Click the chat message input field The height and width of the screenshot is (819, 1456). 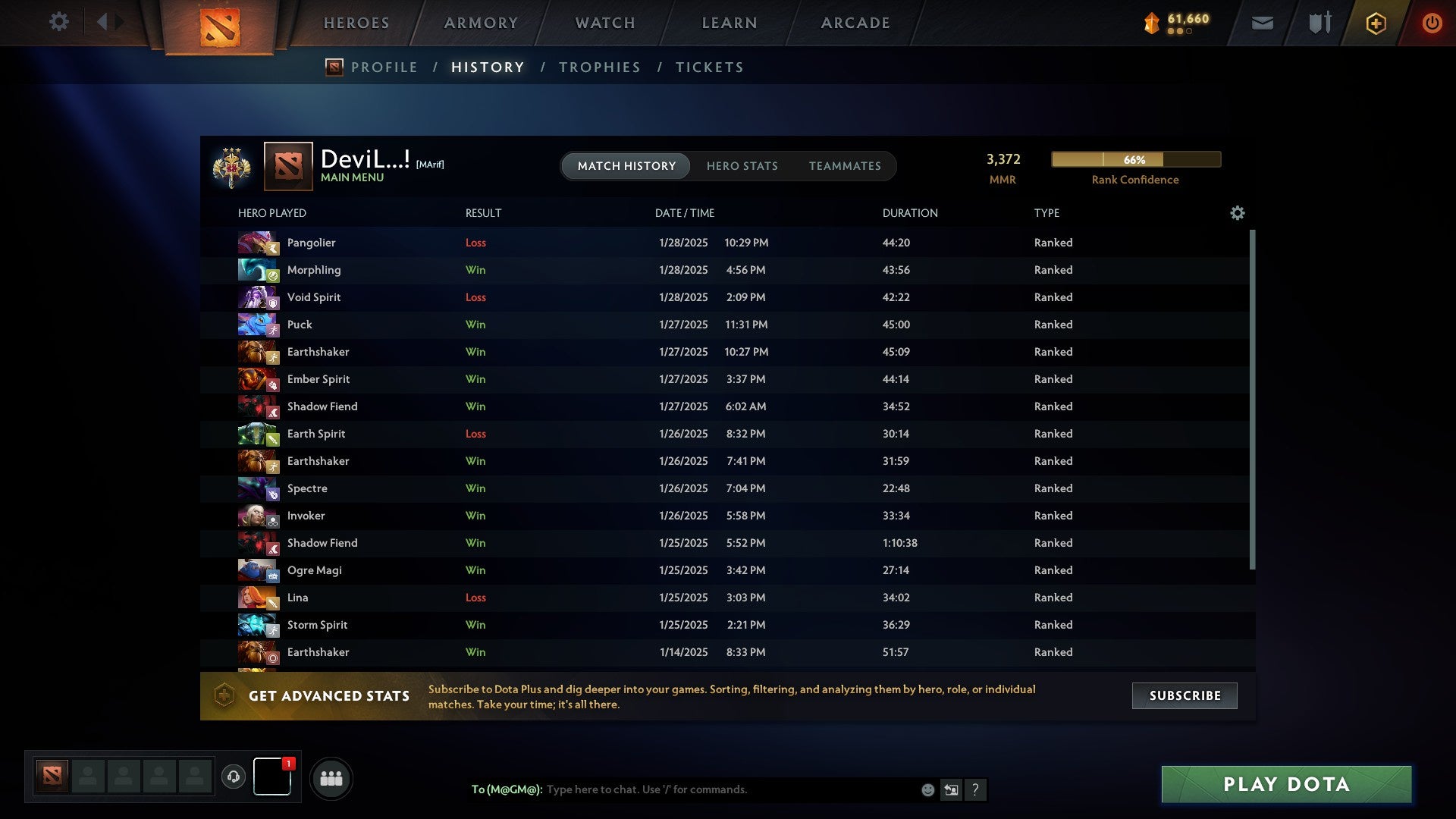728,790
